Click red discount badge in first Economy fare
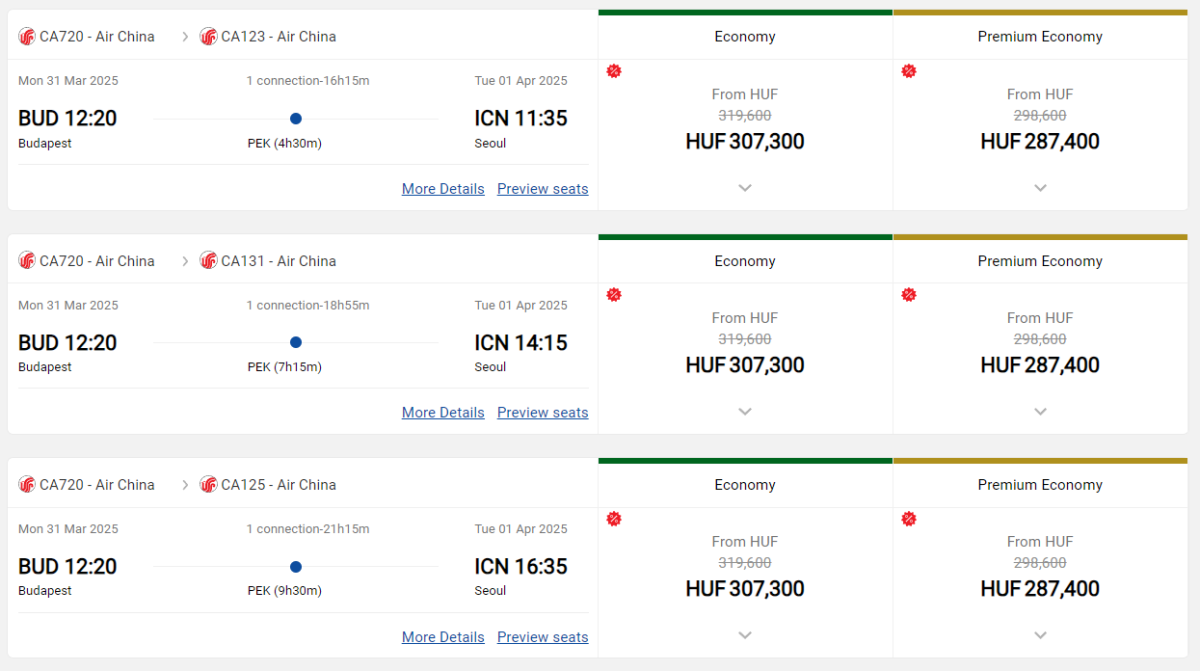The width and height of the screenshot is (1200, 671). (614, 71)
